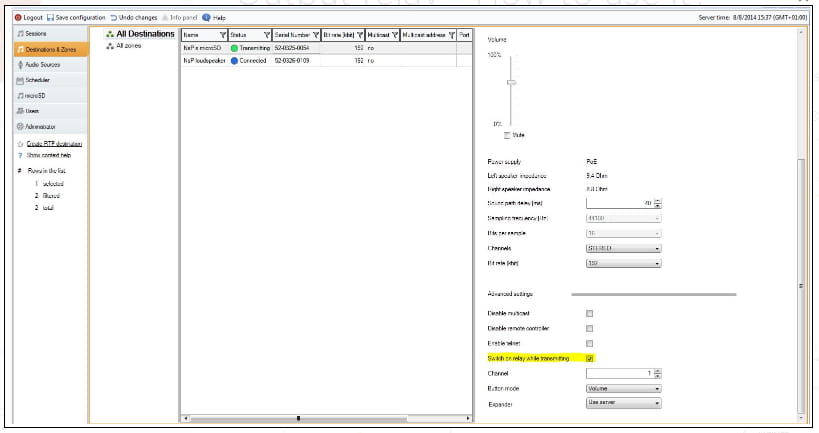
Task: Filter the Multicast column
Action: pyautogui.click(x=395, y=35)
